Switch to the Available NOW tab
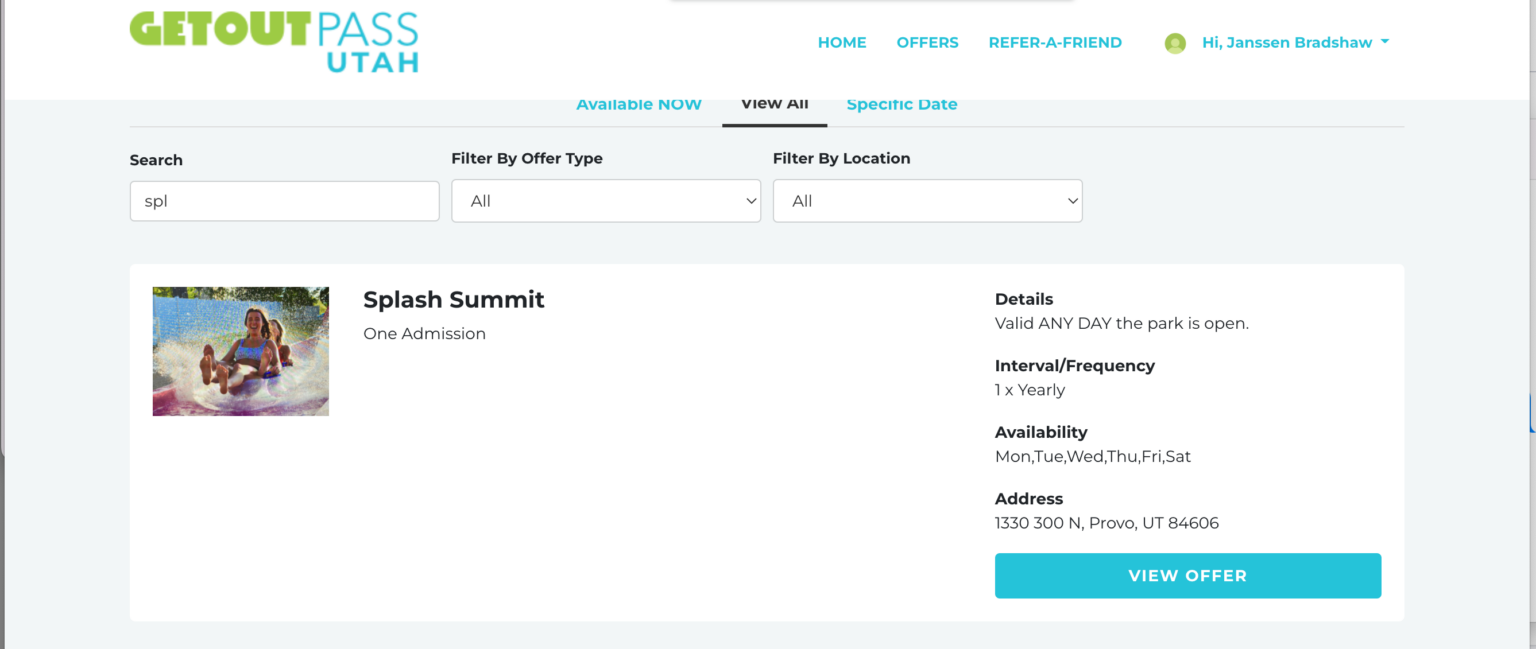1536x649 pixels. pyautogui.click(x=638, y=105)
